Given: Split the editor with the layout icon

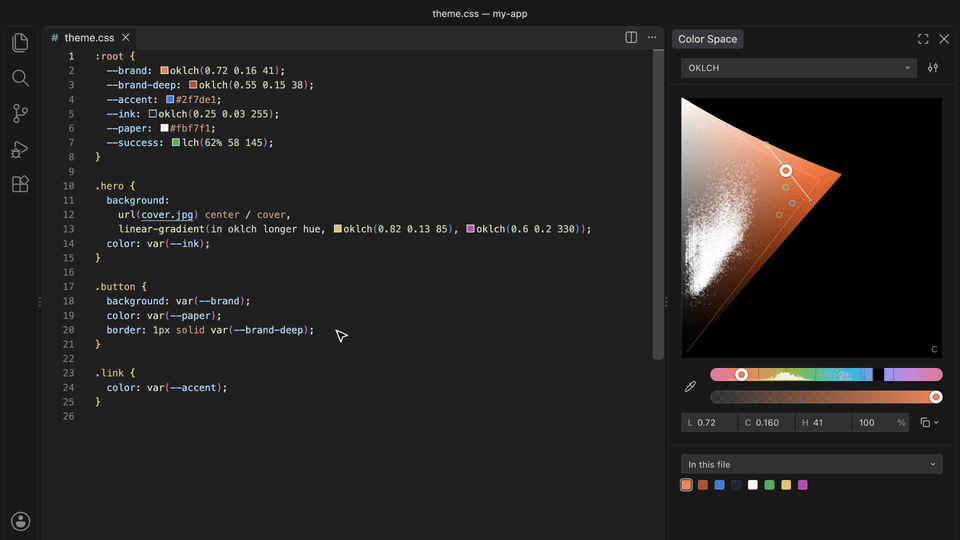Looking at the screenshot, I should point(631,37).
